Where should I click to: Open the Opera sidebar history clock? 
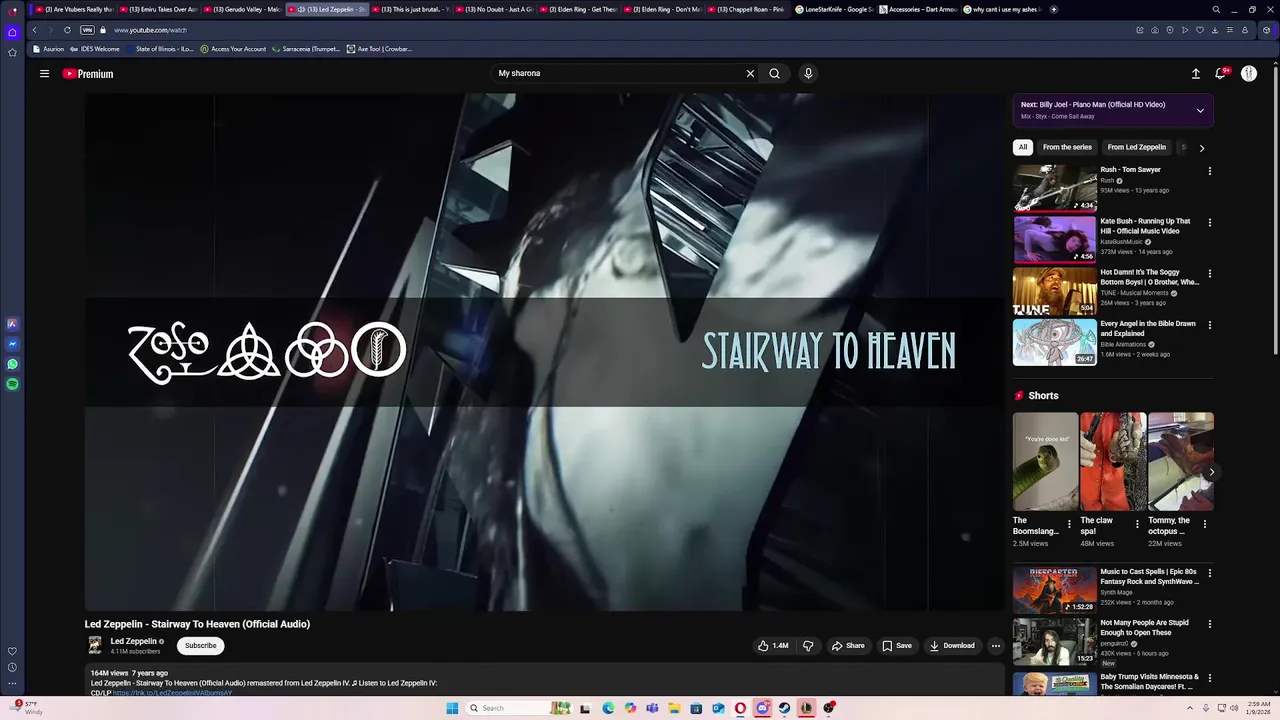pos(12,667)
